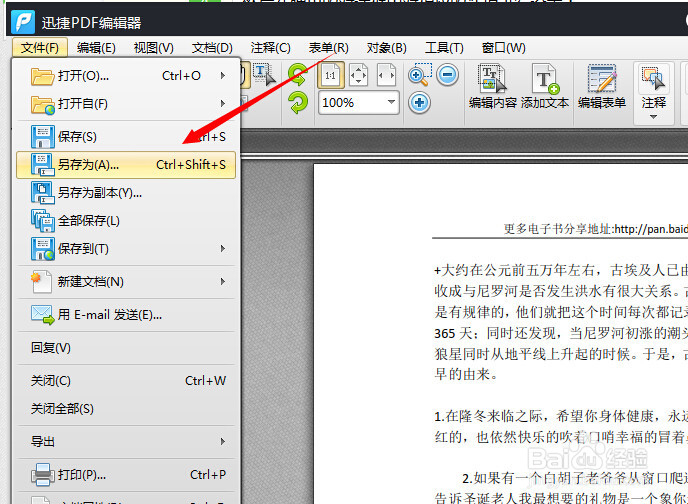Choose 导出 menu entry
This screenshot has height=504, width=688.
pos(126,442)
